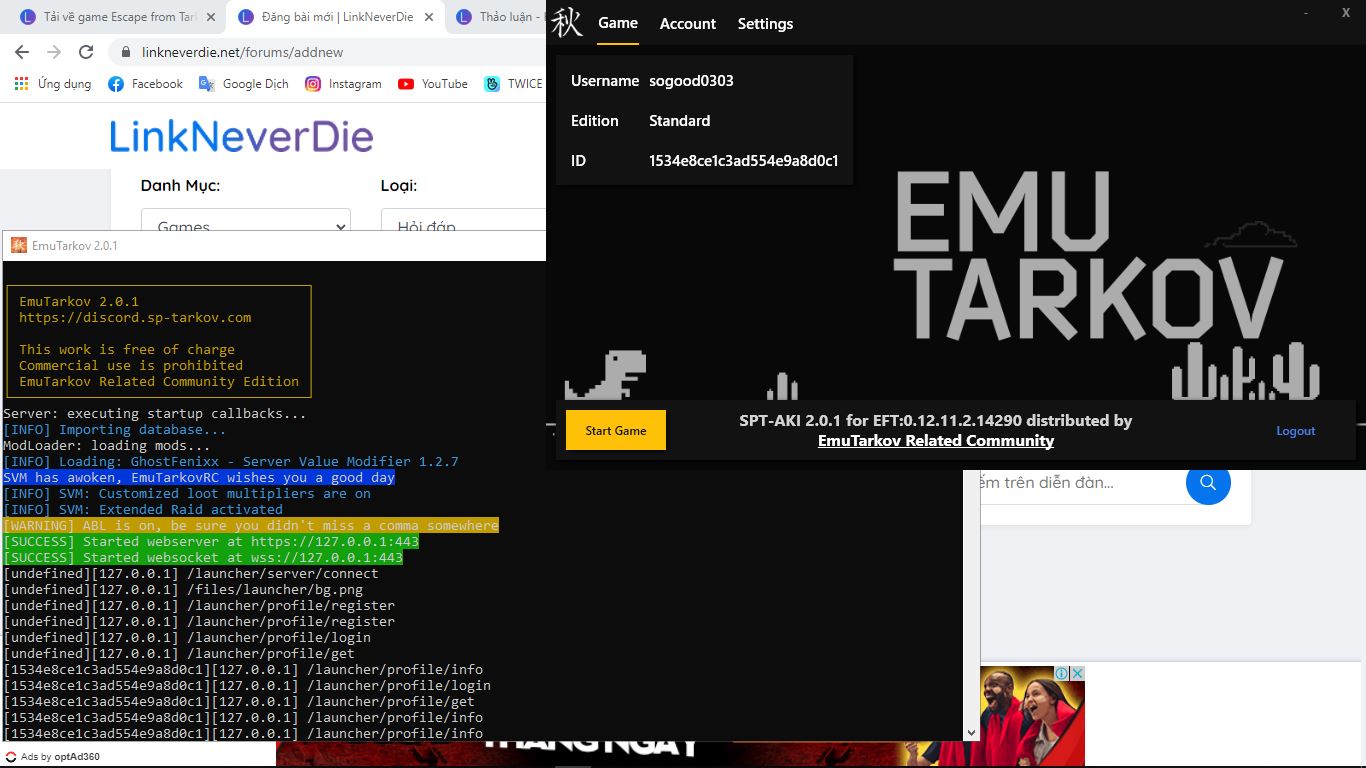Expand the Loại Hỏi đáp dropdown
Image resolution: width=1366 pixels, height=768 pixels.
[462, 226]
